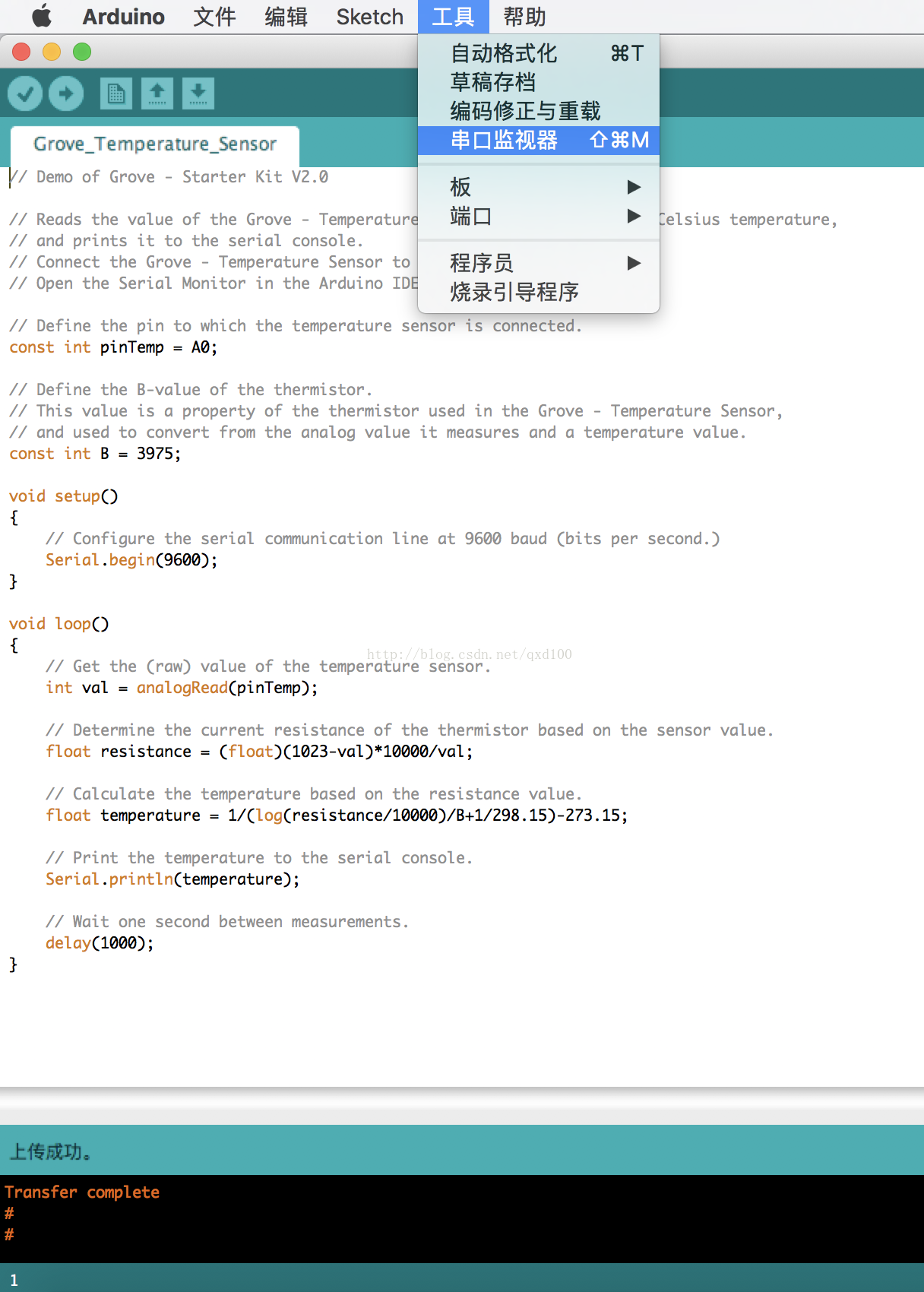Screen dimensions: 924x1292
Task: Click the 'float temperature' code line
Action: tap(337, 815)
